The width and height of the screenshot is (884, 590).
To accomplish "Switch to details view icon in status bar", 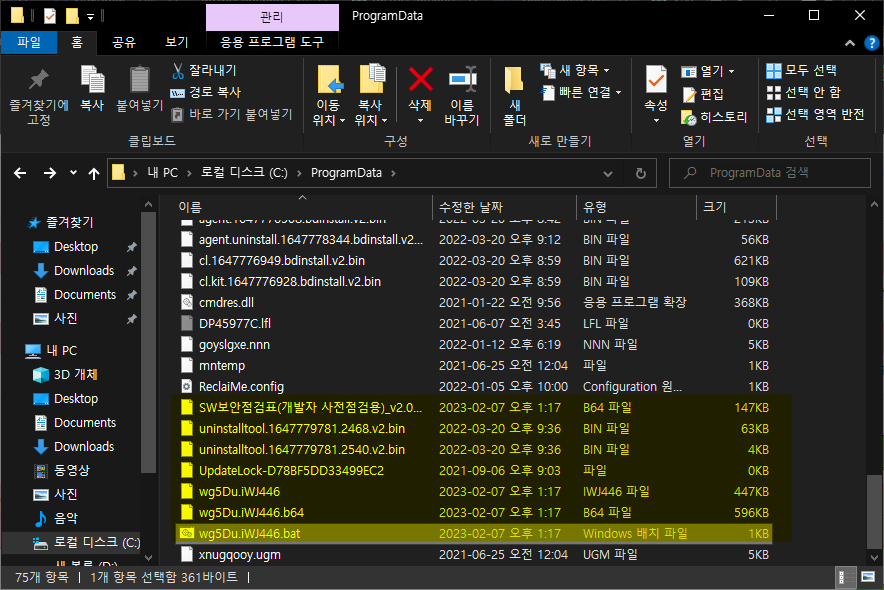I will (x=845, y=578).
